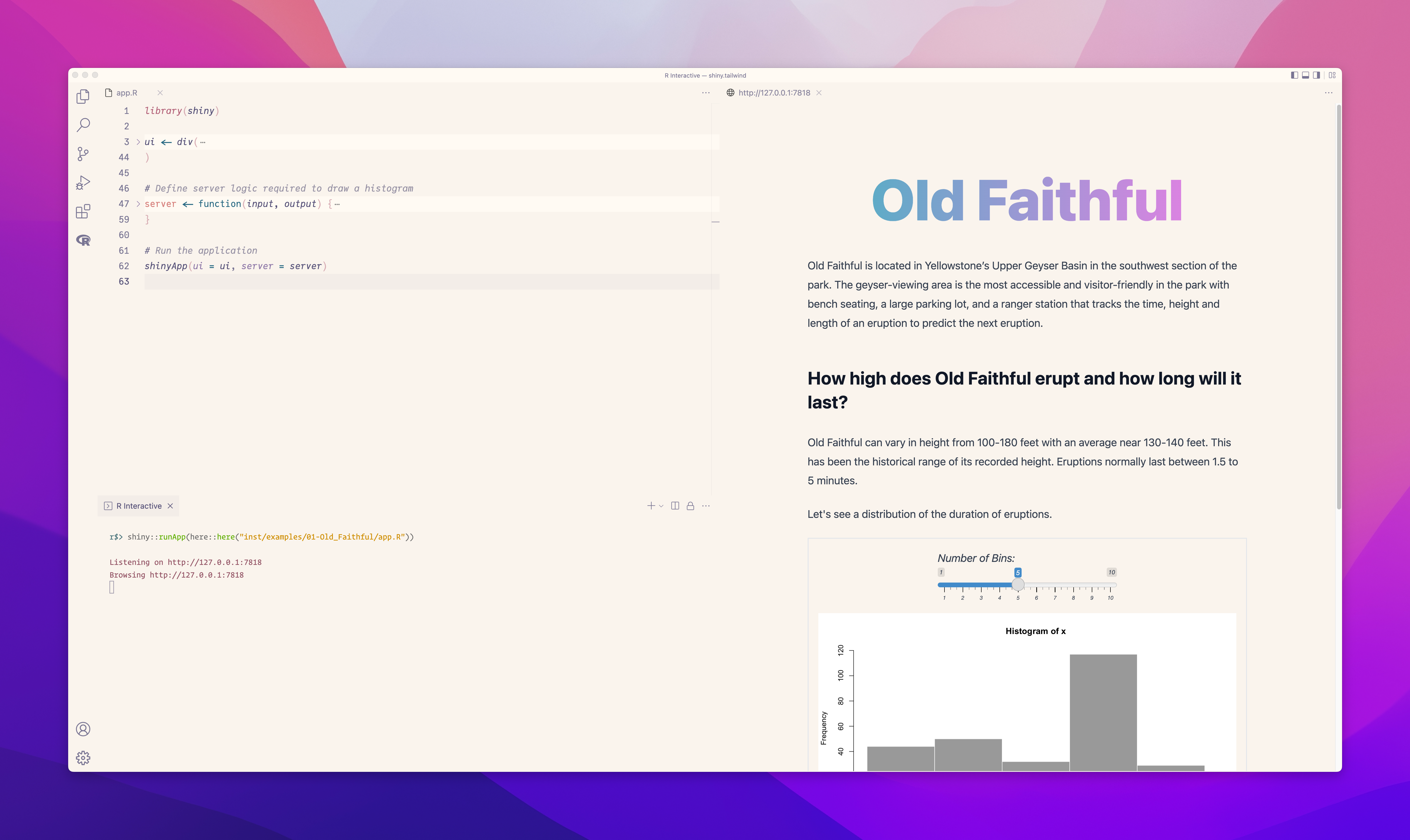
Task: Click the Manage gear icon
Action: point(83,758)
